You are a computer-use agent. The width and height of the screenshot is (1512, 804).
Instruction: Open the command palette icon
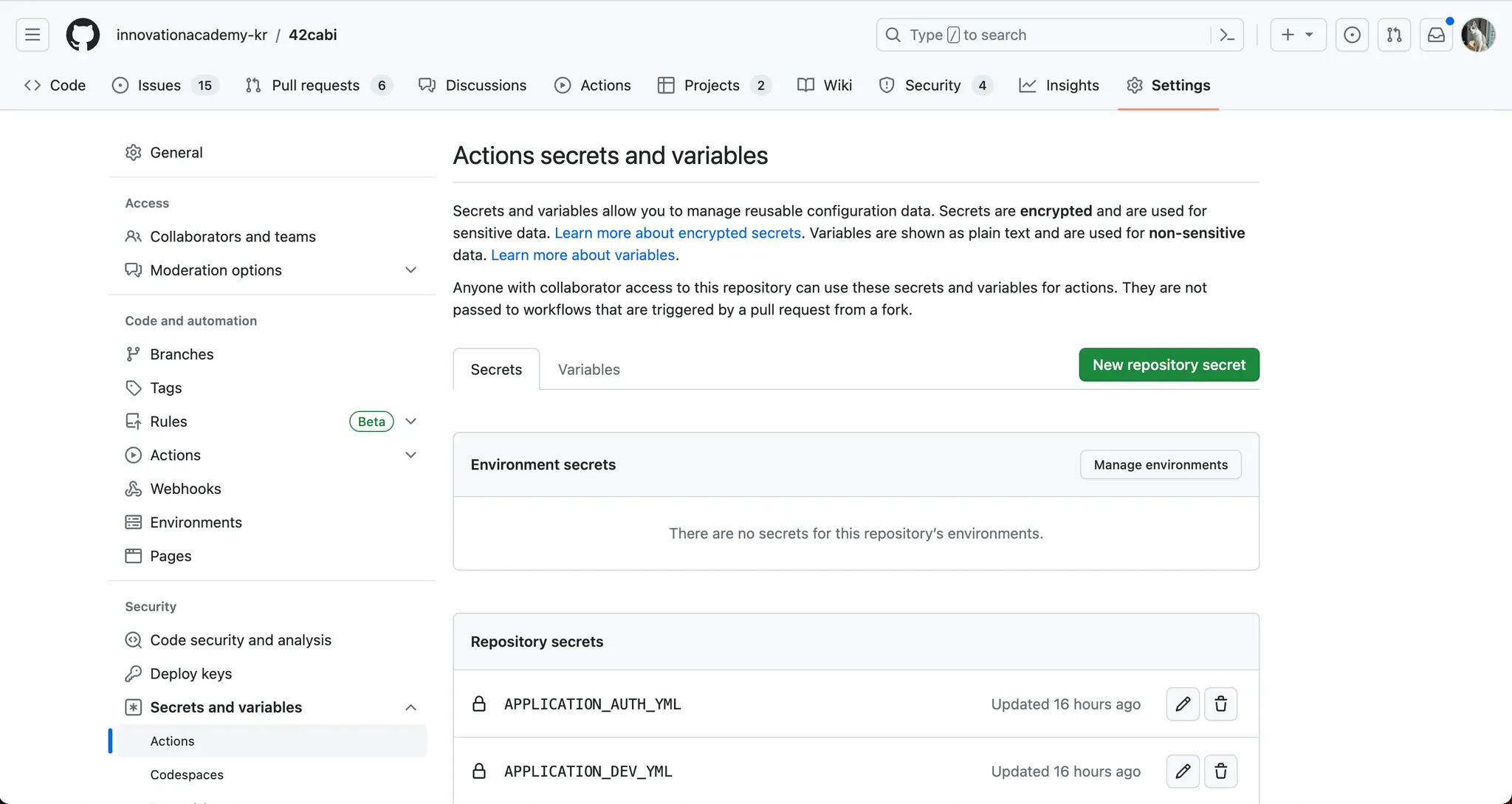pyautogui.click(x=1227, y=35)
